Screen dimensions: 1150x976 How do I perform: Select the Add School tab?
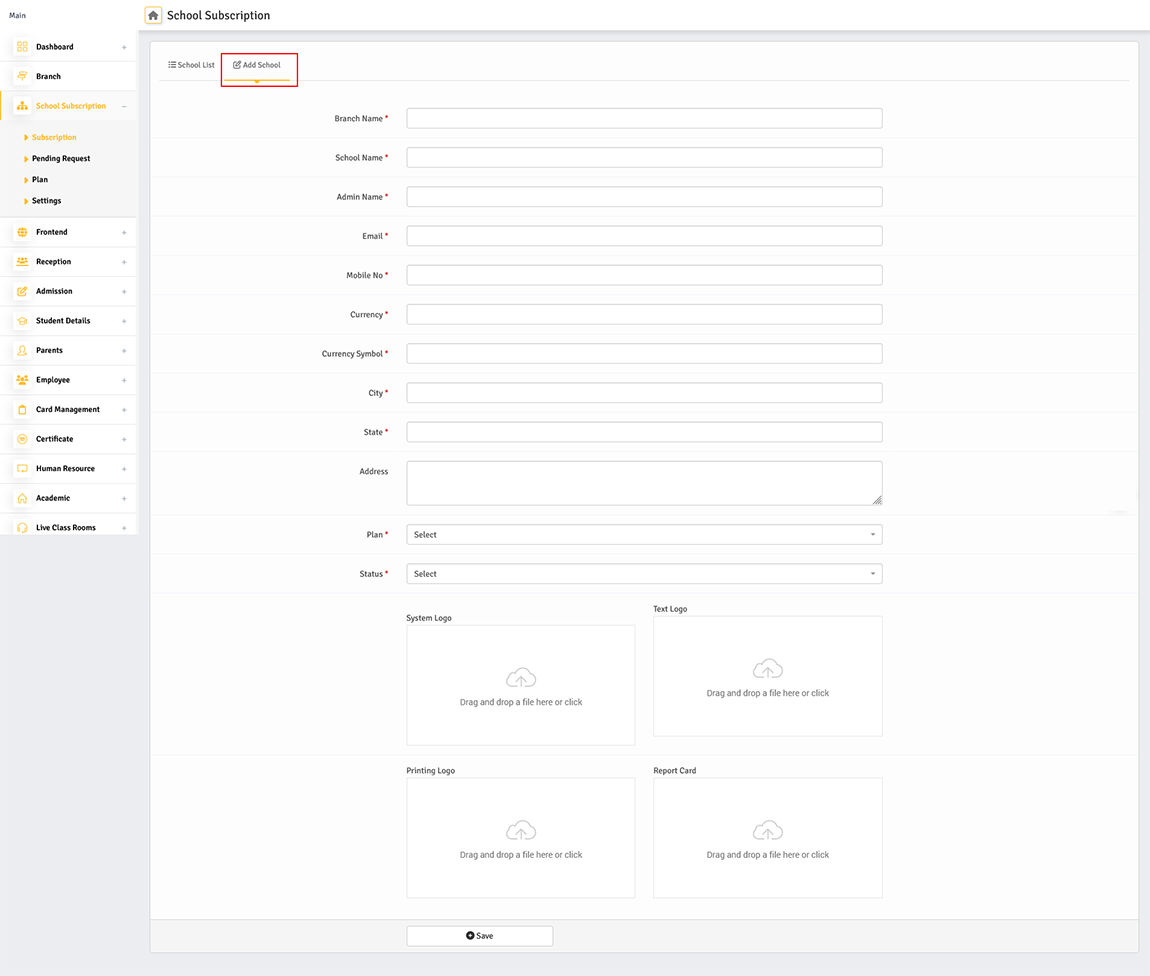point(257,64)
